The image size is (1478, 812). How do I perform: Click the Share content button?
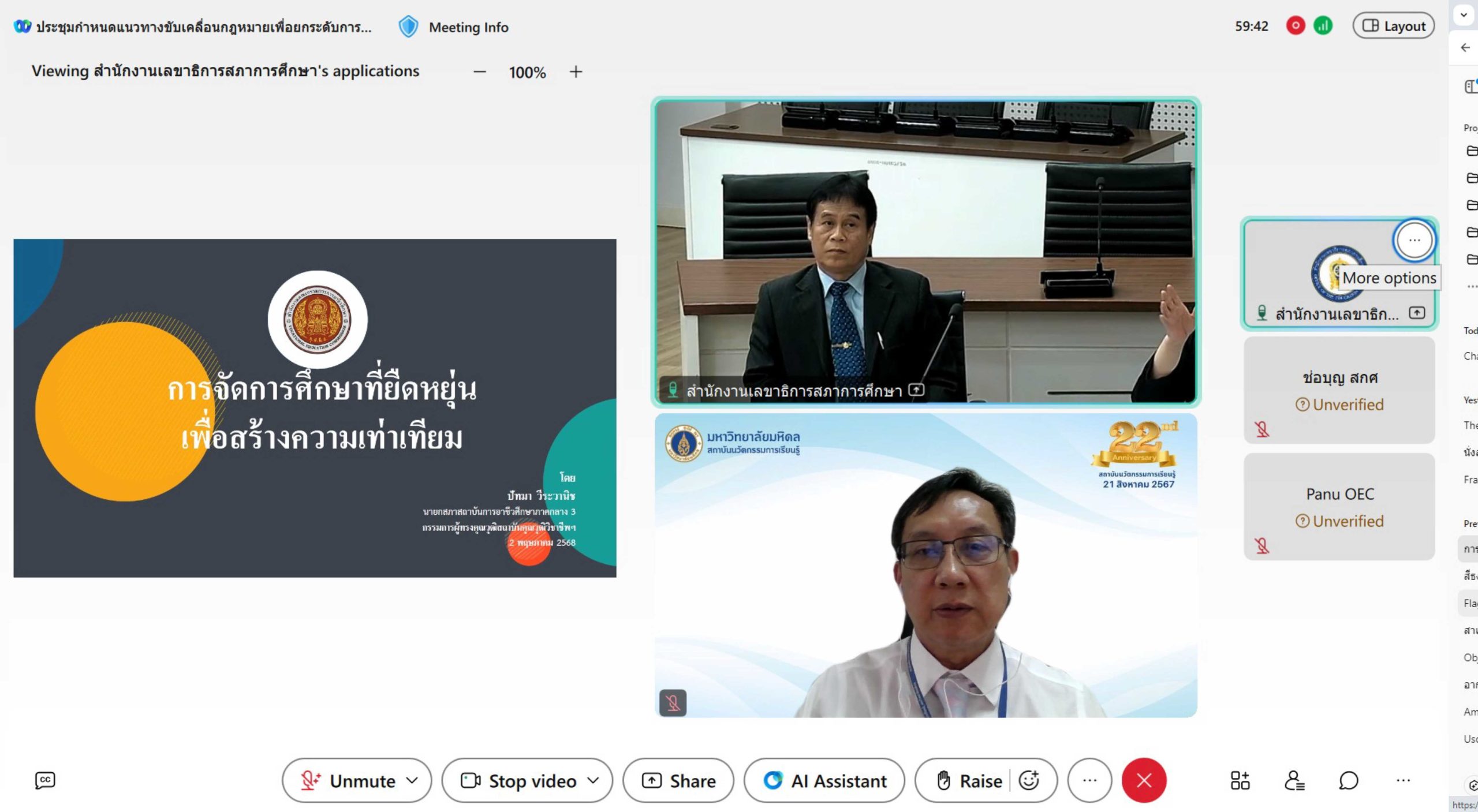pyautogui.click(x=678, y=780)
